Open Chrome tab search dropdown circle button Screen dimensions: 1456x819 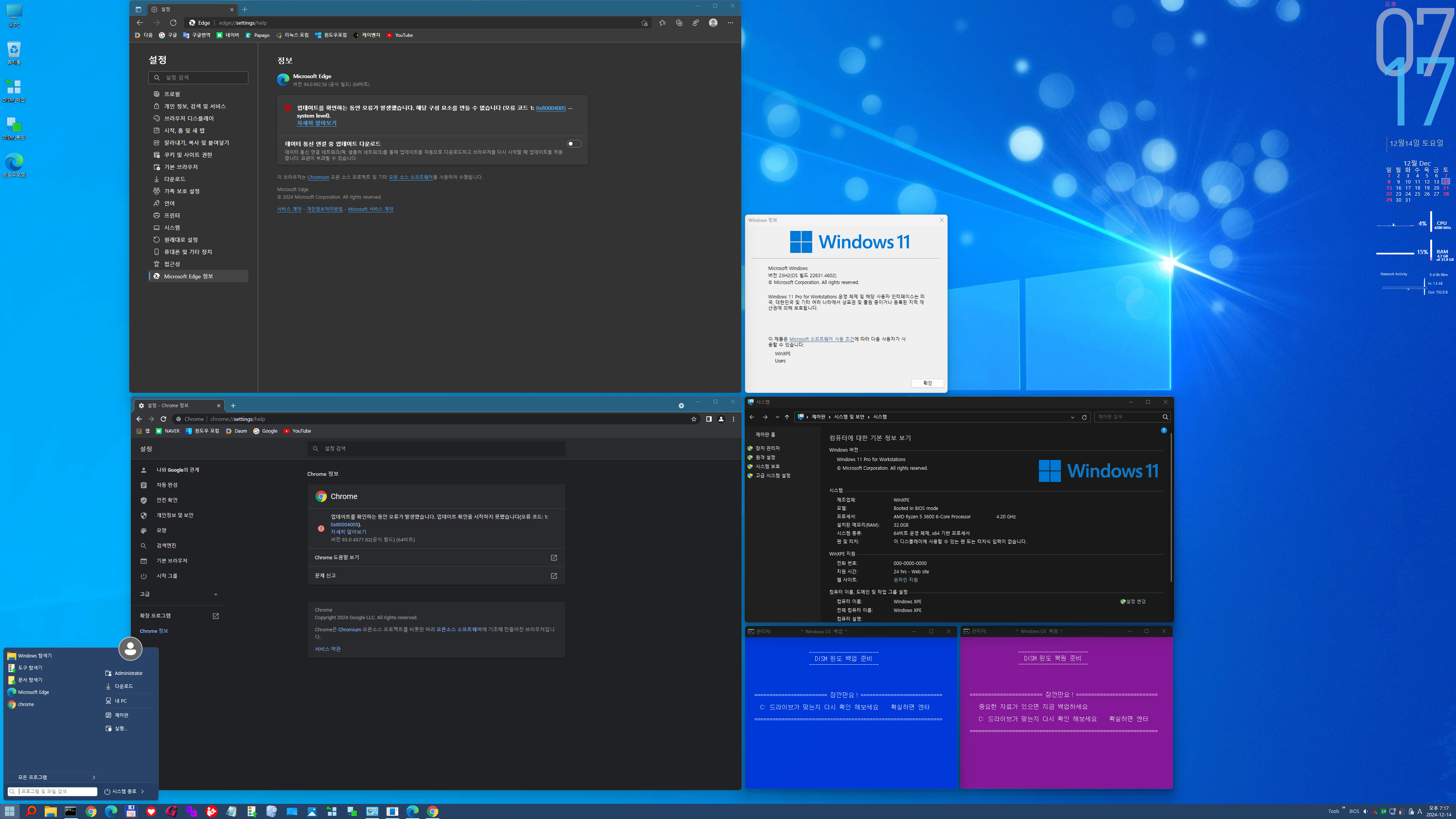681,405
